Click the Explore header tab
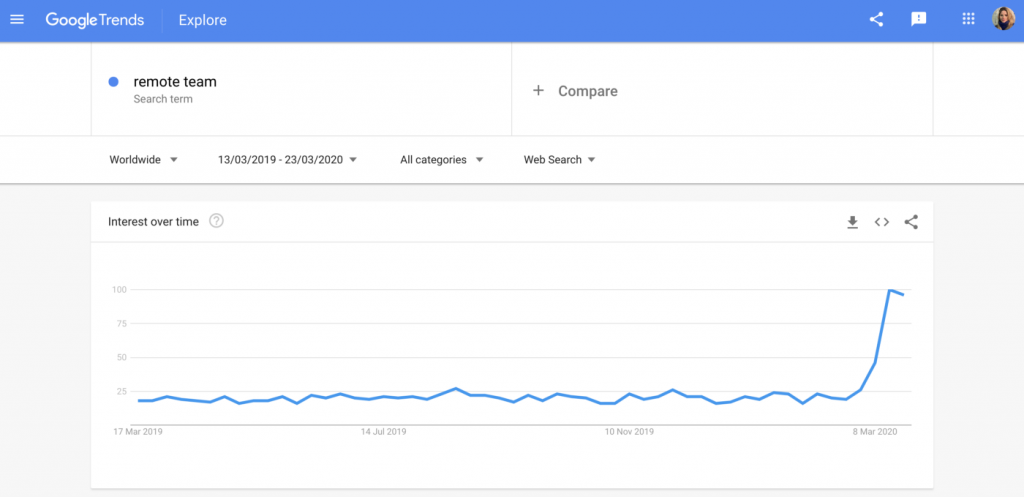The width and height of the screenshot is (1024, 497). point(202,20)
